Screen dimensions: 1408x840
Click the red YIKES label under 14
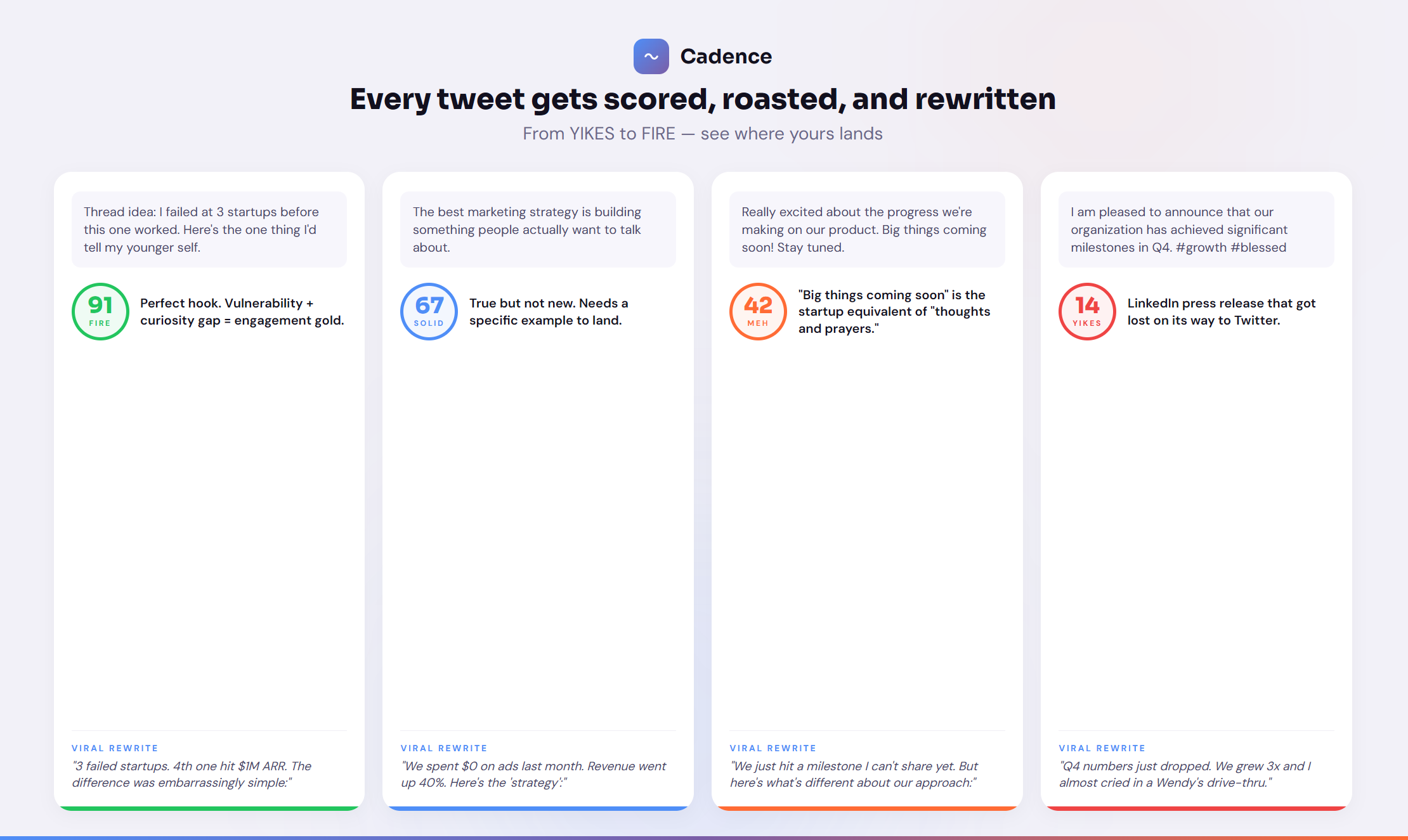(x=1086, y=322)
